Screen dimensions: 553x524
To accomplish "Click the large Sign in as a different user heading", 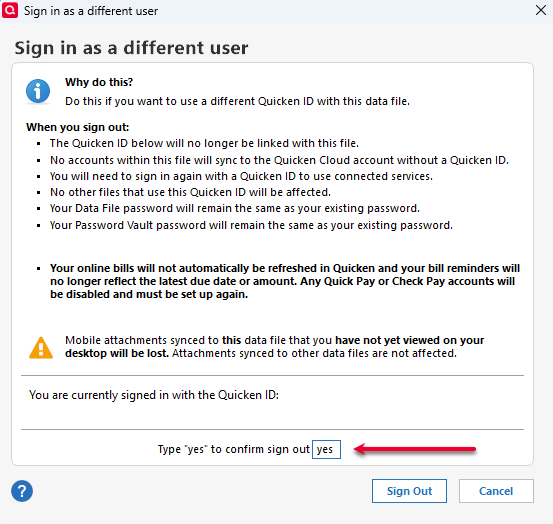I will point(131,48).
